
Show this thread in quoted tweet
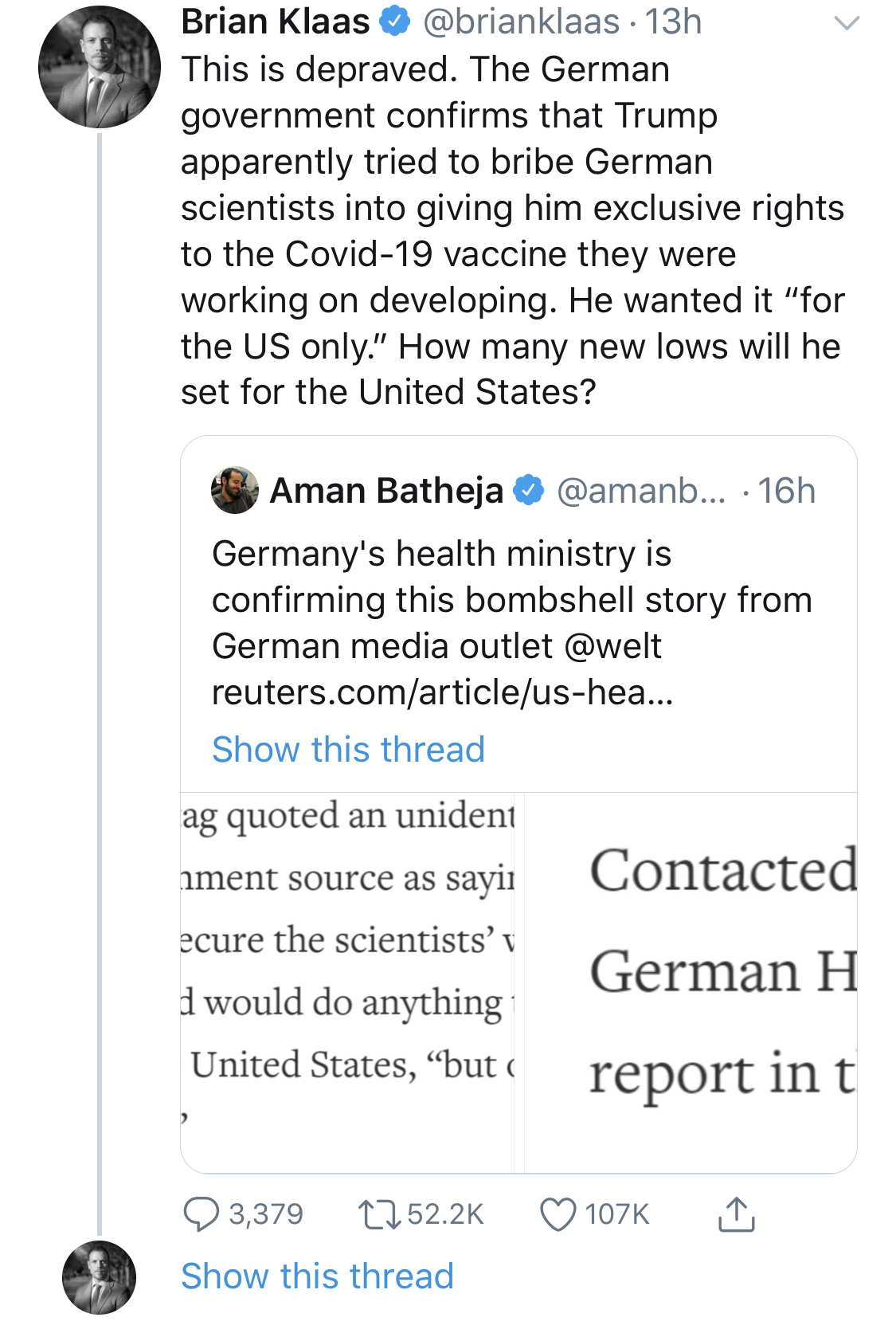(x=348, y=749)
